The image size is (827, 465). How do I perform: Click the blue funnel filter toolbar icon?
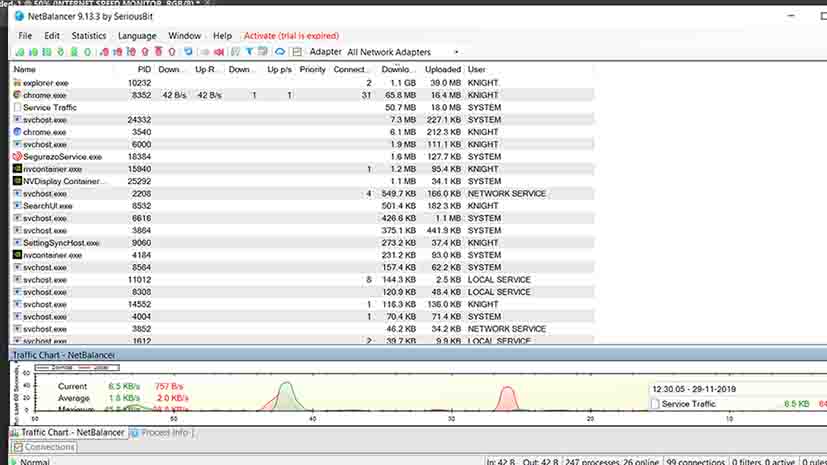click(249, 52)
